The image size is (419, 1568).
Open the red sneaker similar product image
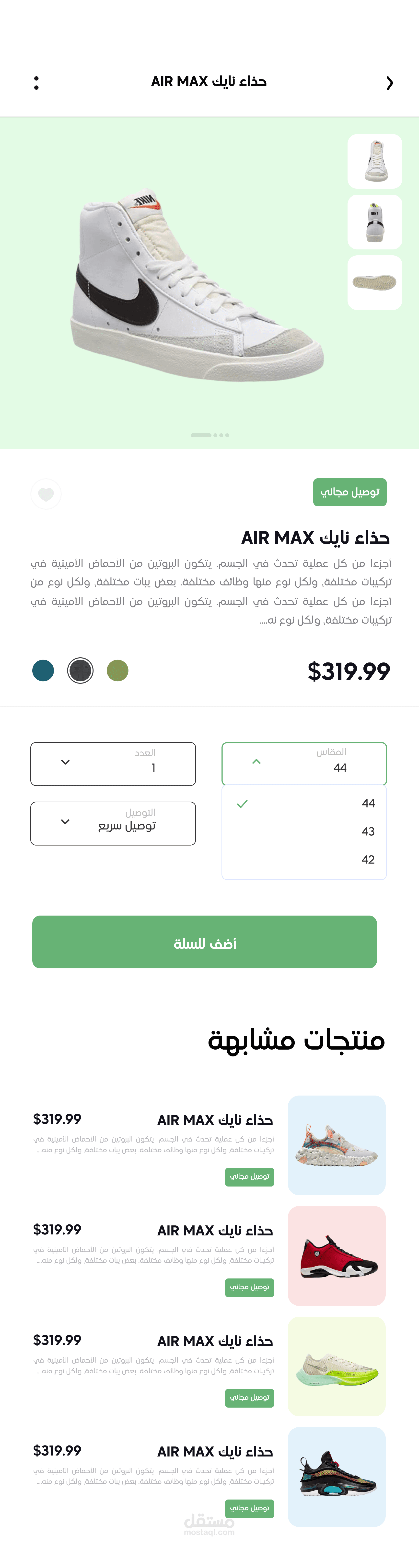click(337, 1256)
